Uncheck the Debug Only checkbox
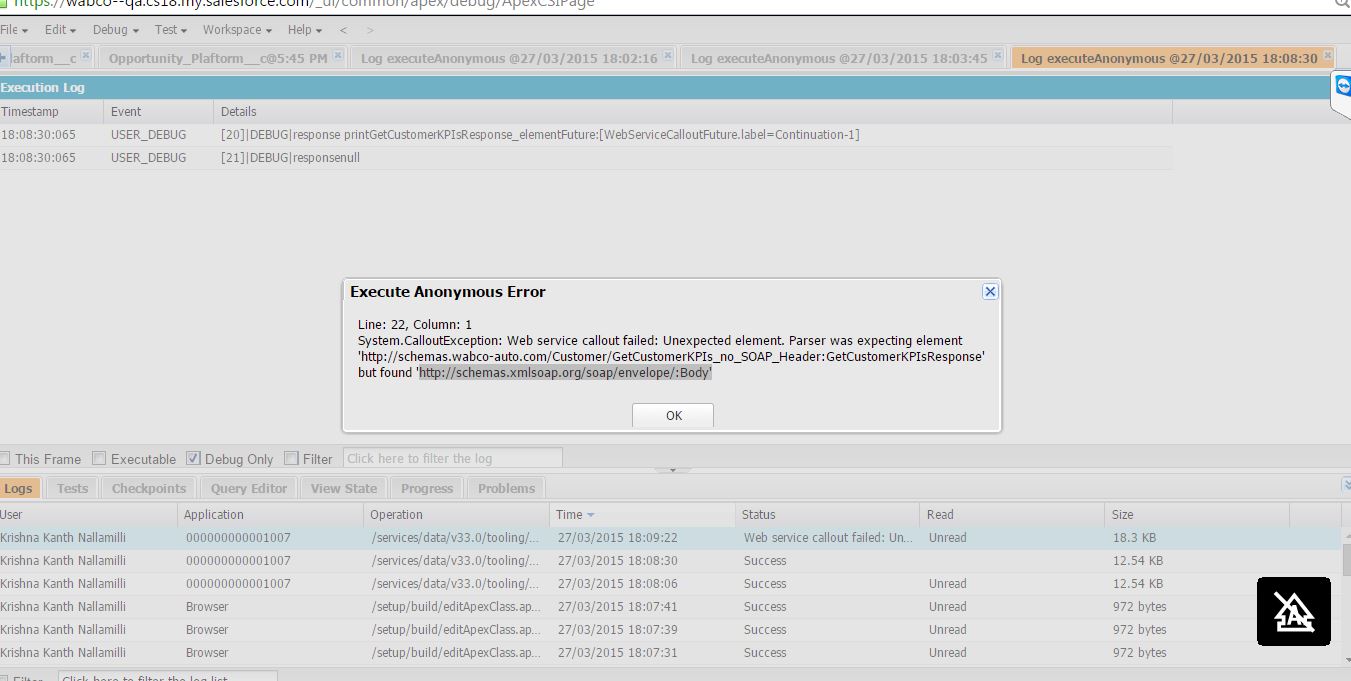Viewport: 1351px width, 681px height. tap(193, 459)
